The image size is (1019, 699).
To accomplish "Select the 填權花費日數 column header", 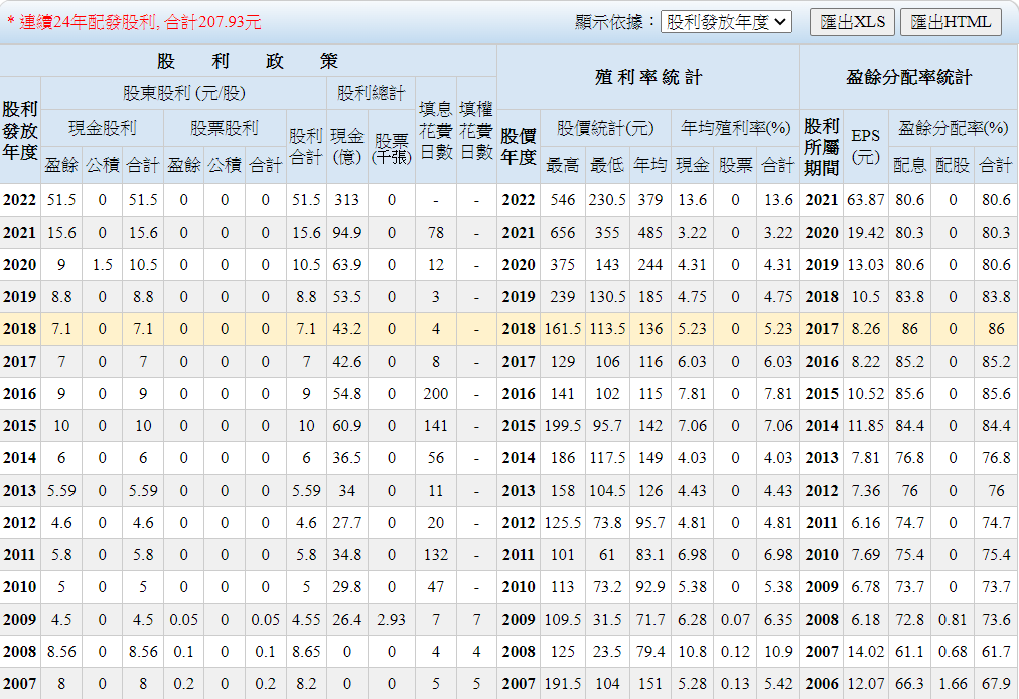I will 476,130.
